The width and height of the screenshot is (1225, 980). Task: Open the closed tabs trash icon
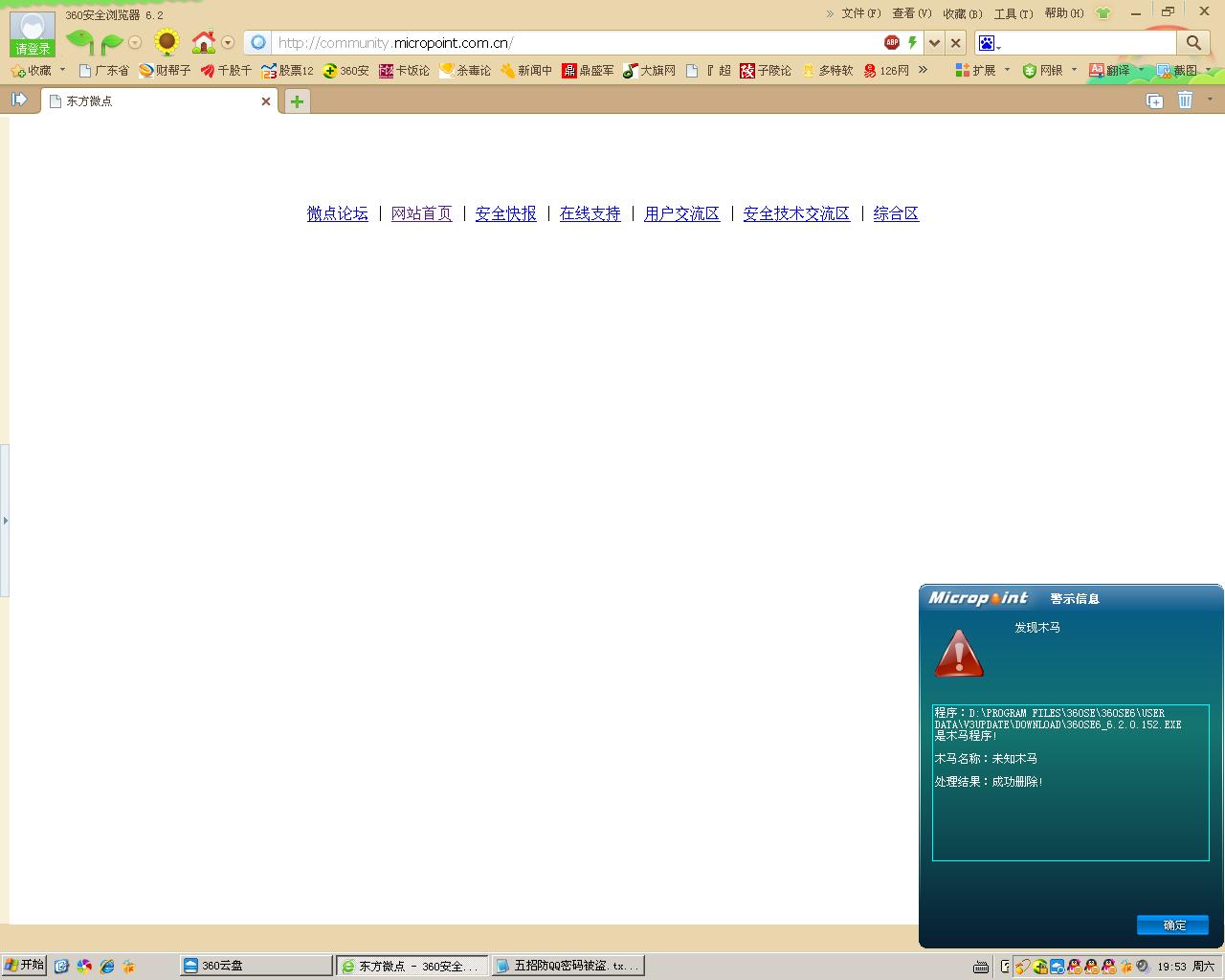pyautogui.click(x=1185, y=100)
